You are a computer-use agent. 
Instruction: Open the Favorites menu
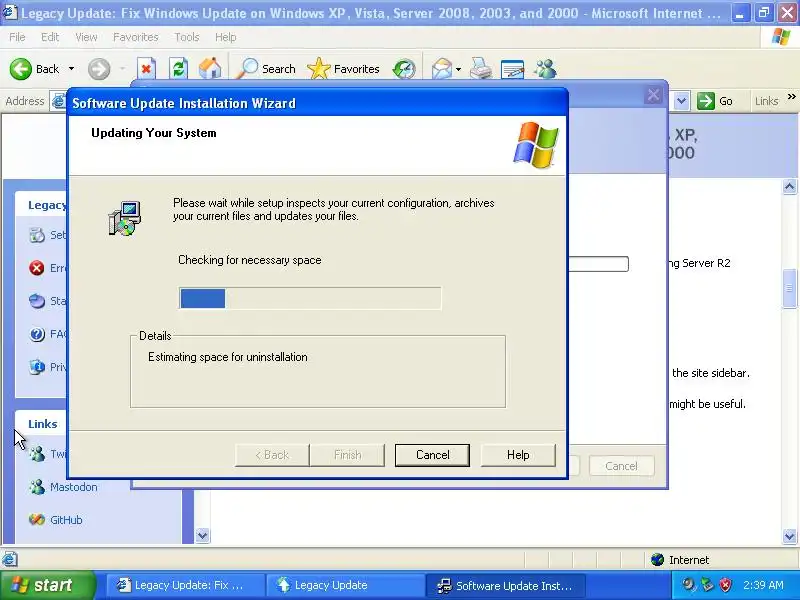[x=135, y=37]
